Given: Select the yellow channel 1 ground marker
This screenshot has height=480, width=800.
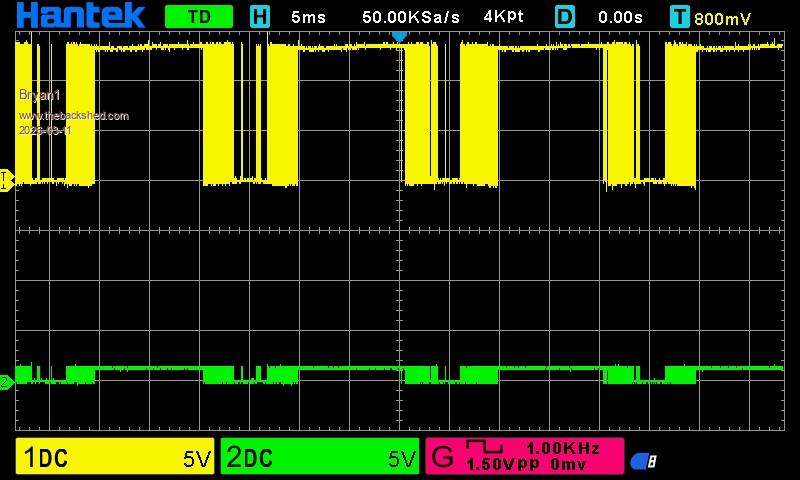Looking at the screenshot, I should tap(6, 179).
